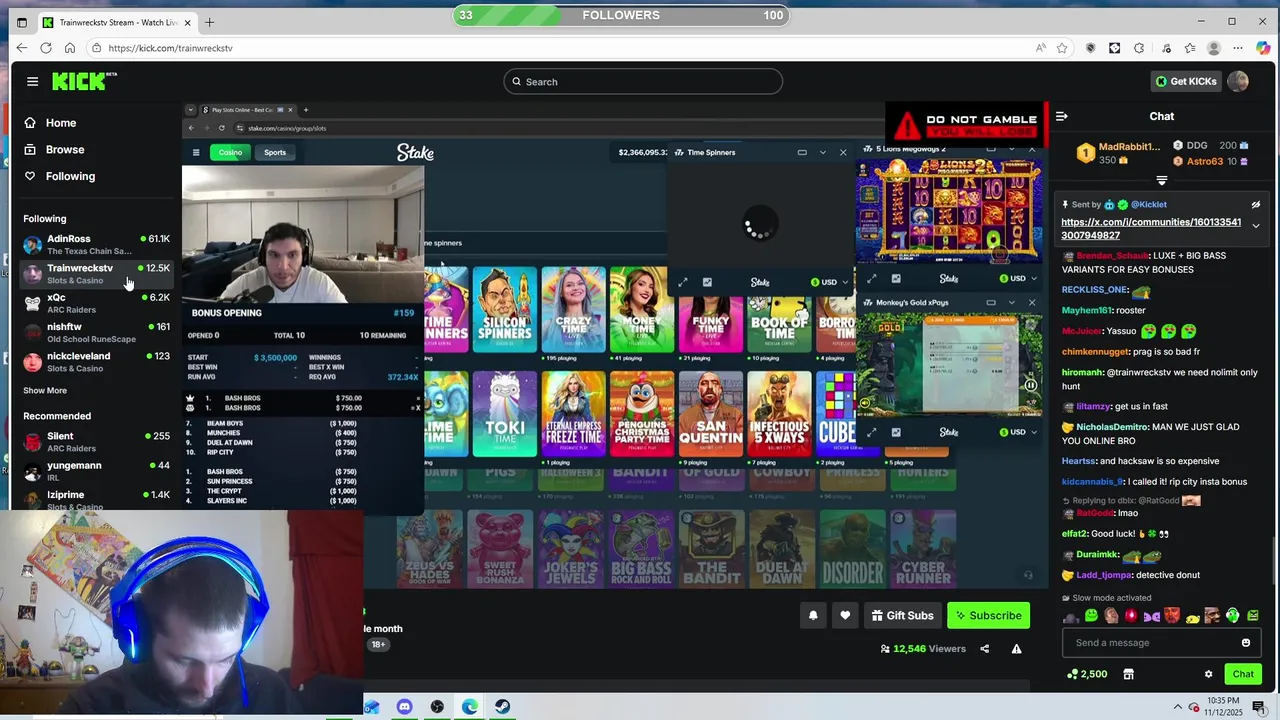Open Copilot in the browser toolbar
The height and width of the screenshot is (720, 1280).
click(x=1263, y=48)
